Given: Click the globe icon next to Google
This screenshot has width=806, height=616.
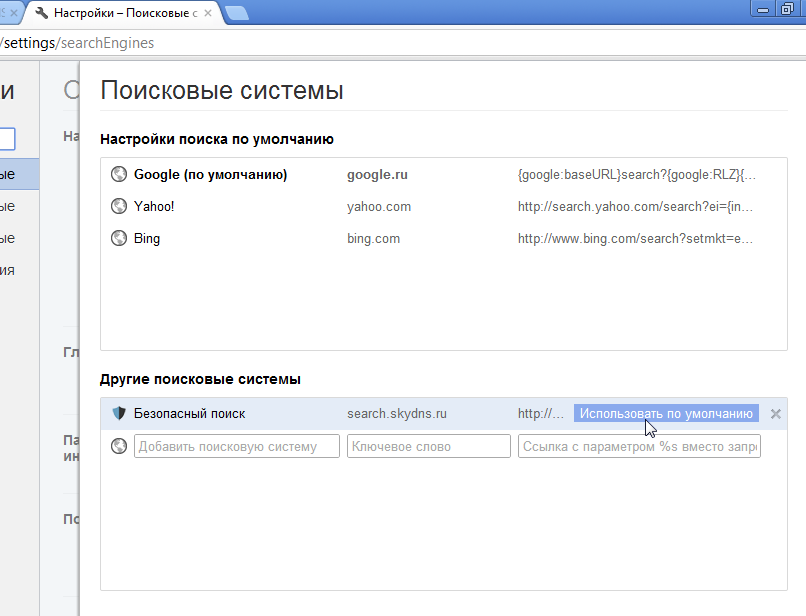Looking at the screenshot, I should coord(119,174).
